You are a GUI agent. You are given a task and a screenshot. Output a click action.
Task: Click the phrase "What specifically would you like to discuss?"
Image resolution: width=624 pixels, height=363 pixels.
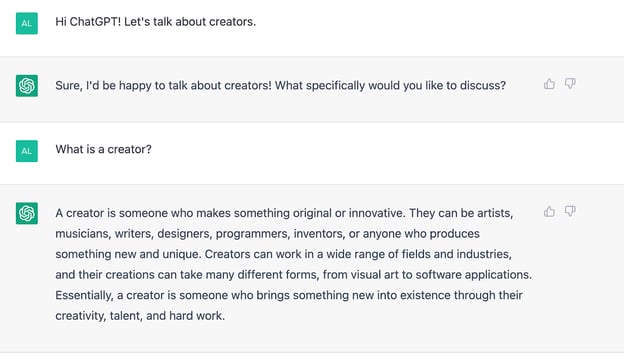click(x=390, y=86)
